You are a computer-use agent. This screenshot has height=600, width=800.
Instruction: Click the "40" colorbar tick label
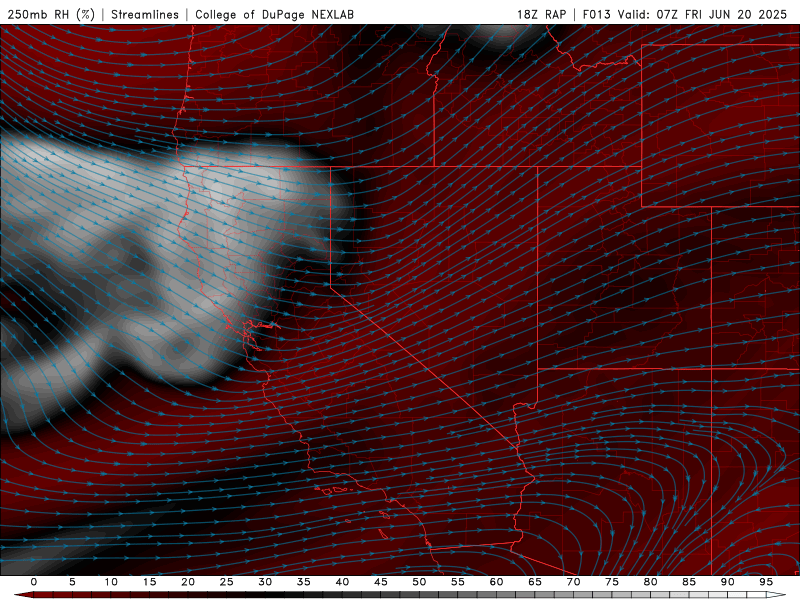point(342,582)
